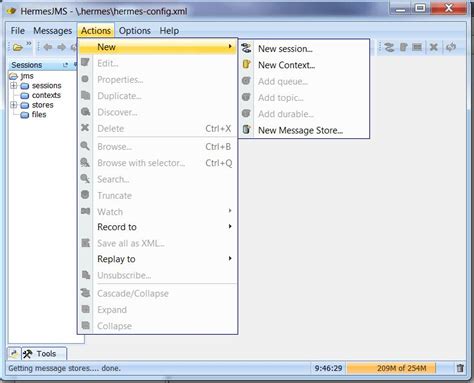Viewport: 474px width, 383px height.
Task: Click Browse... in the Actions menu
Action: pos(157,147)
